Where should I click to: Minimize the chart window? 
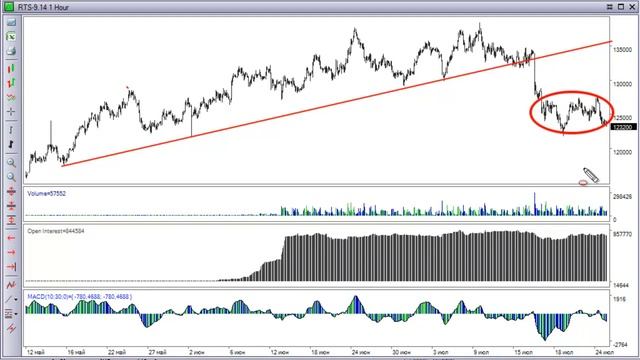pyautogui.click(x=609, y=7)
